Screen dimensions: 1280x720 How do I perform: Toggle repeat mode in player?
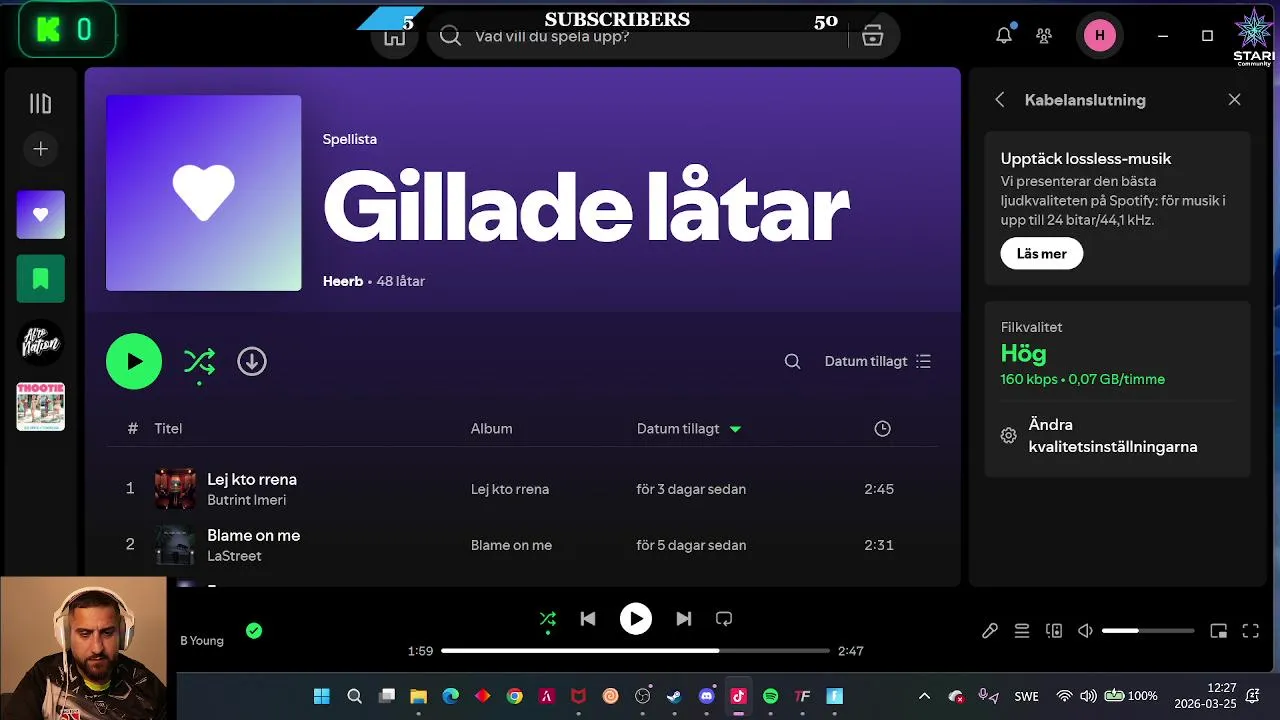[724, 619]
